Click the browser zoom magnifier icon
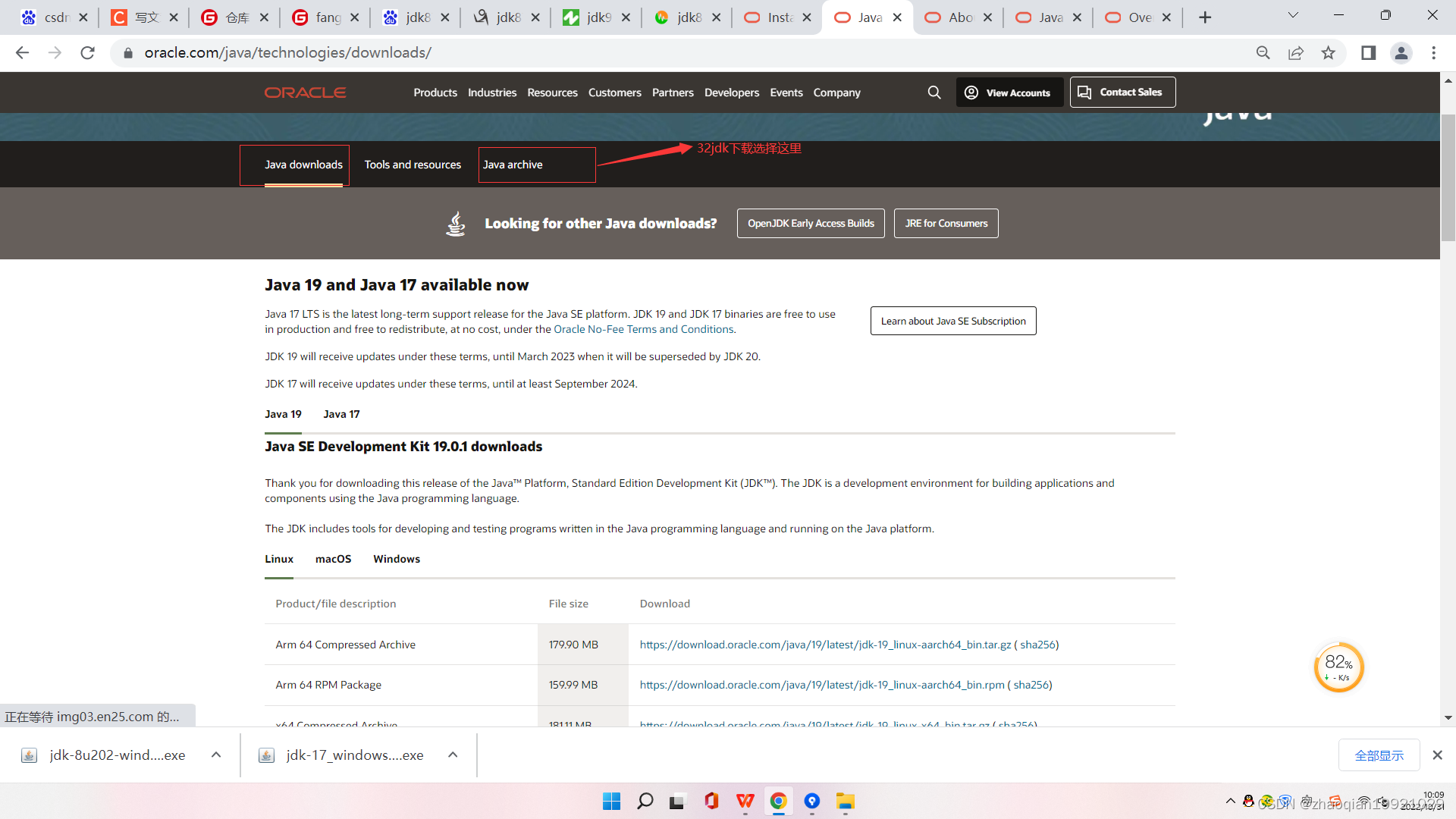The width and height of the screenshot is (1456, 819). point(1263,53)
